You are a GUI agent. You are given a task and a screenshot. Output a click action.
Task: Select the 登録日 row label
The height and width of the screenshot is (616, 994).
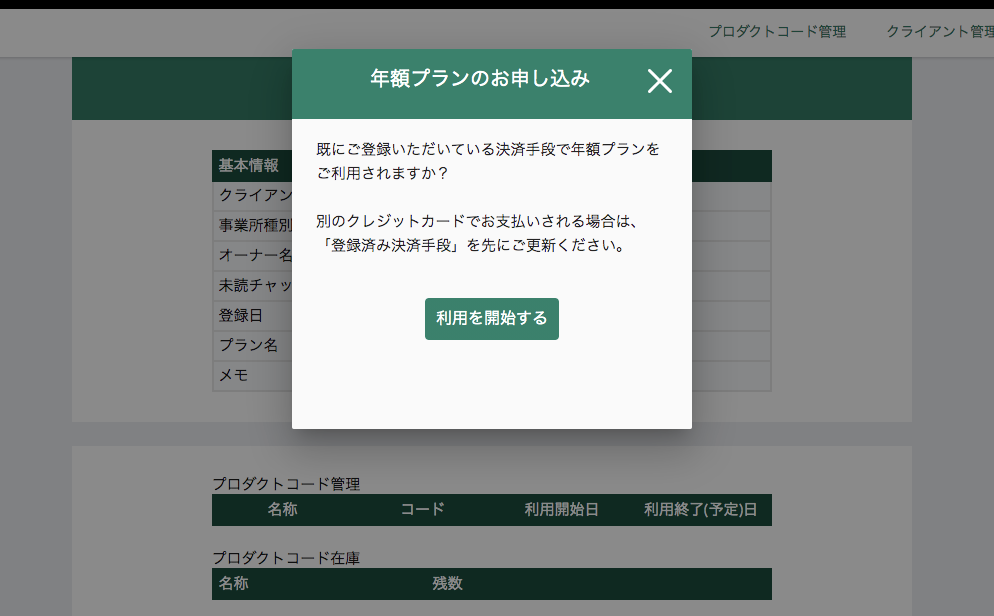coord(240,316)
